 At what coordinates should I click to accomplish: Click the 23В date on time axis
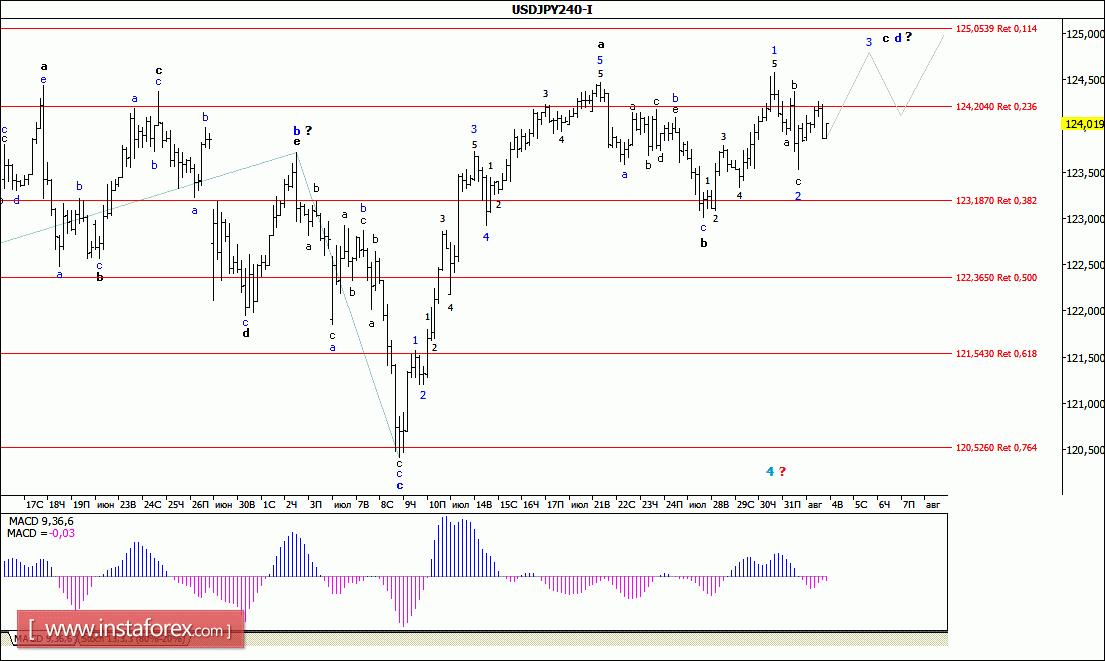pos(128,505)
